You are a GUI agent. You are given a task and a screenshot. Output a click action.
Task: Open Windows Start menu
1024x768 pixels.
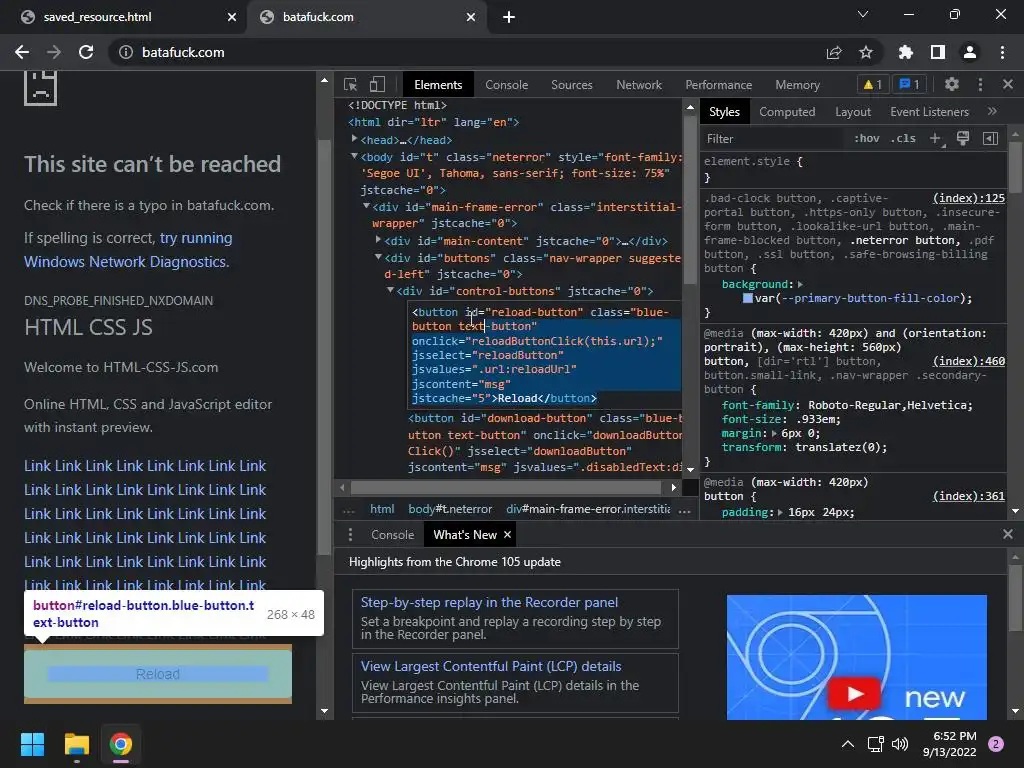click(x=32, y=744)
